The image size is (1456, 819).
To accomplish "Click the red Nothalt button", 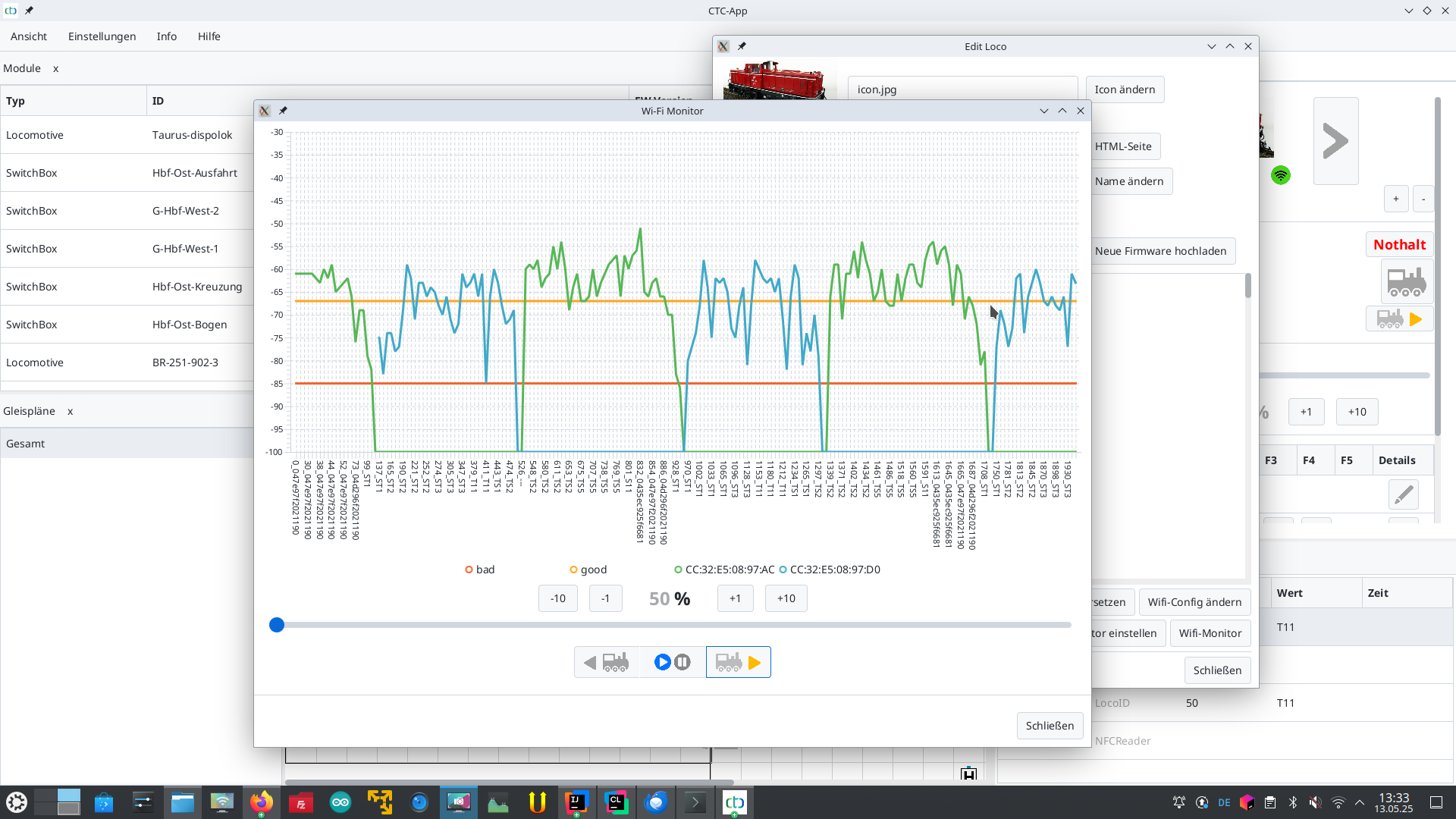I will [x=1399, y=245].
